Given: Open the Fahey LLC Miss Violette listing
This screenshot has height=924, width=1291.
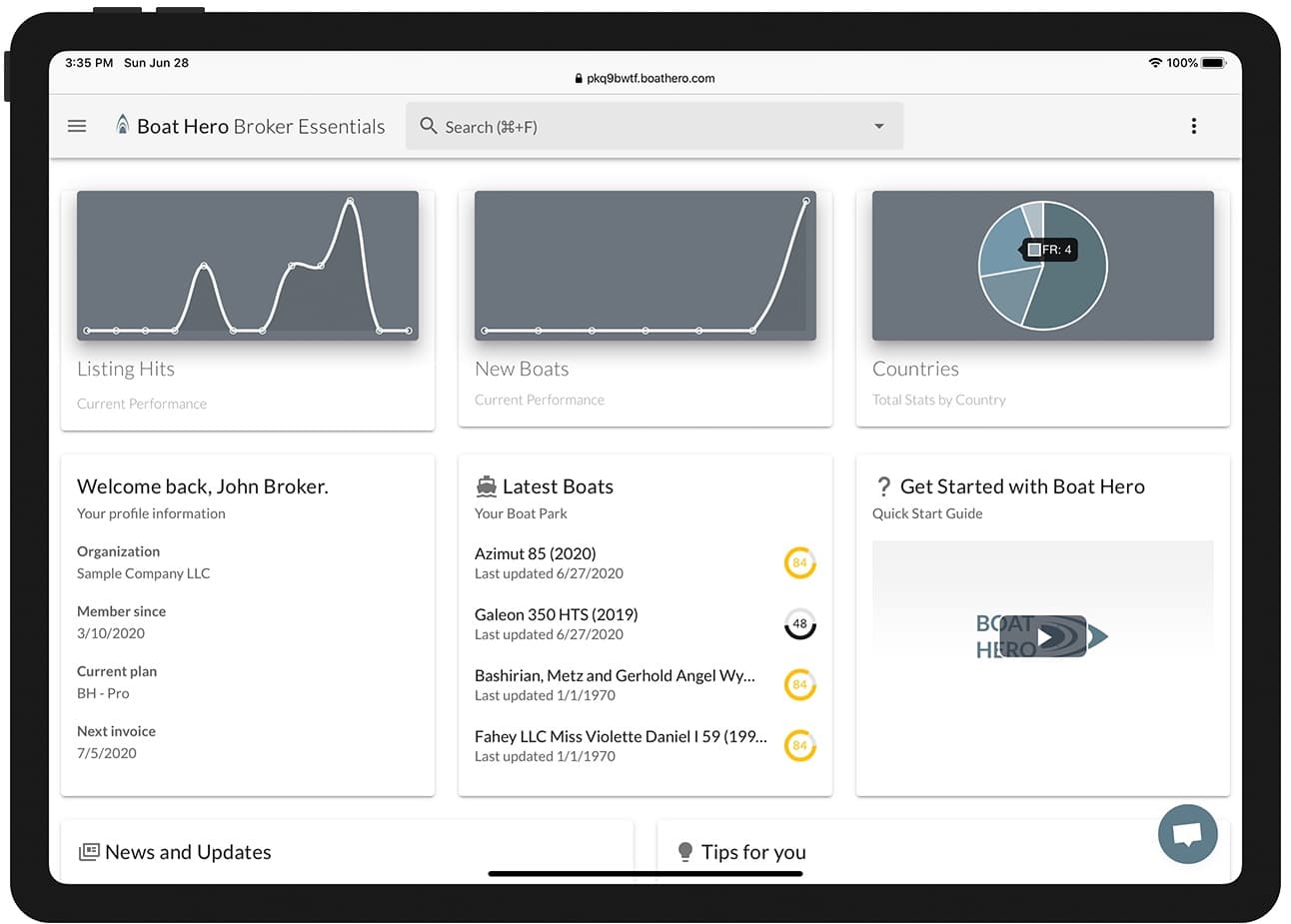Looking at the screenshot, I should (x=620, y=736).
